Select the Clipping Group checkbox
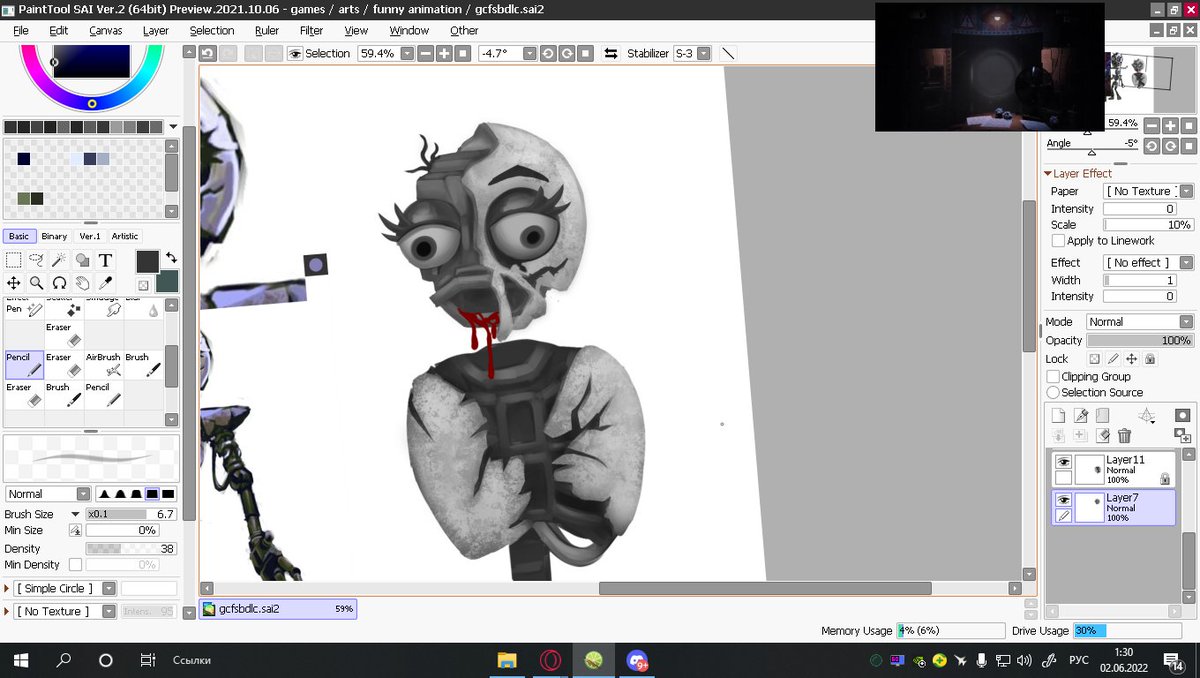Screen dimensions: 1200x678 pos(1053,376)
